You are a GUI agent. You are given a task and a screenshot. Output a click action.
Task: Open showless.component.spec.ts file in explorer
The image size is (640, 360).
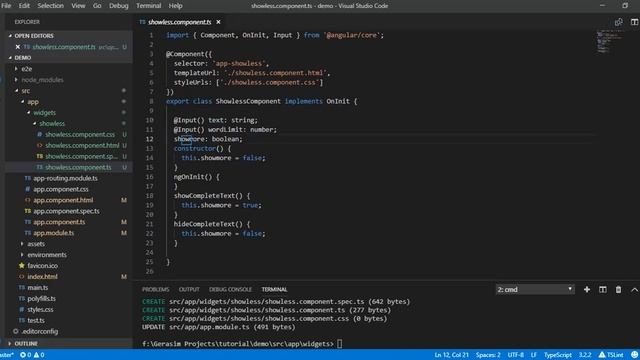(x=81, y=156)
